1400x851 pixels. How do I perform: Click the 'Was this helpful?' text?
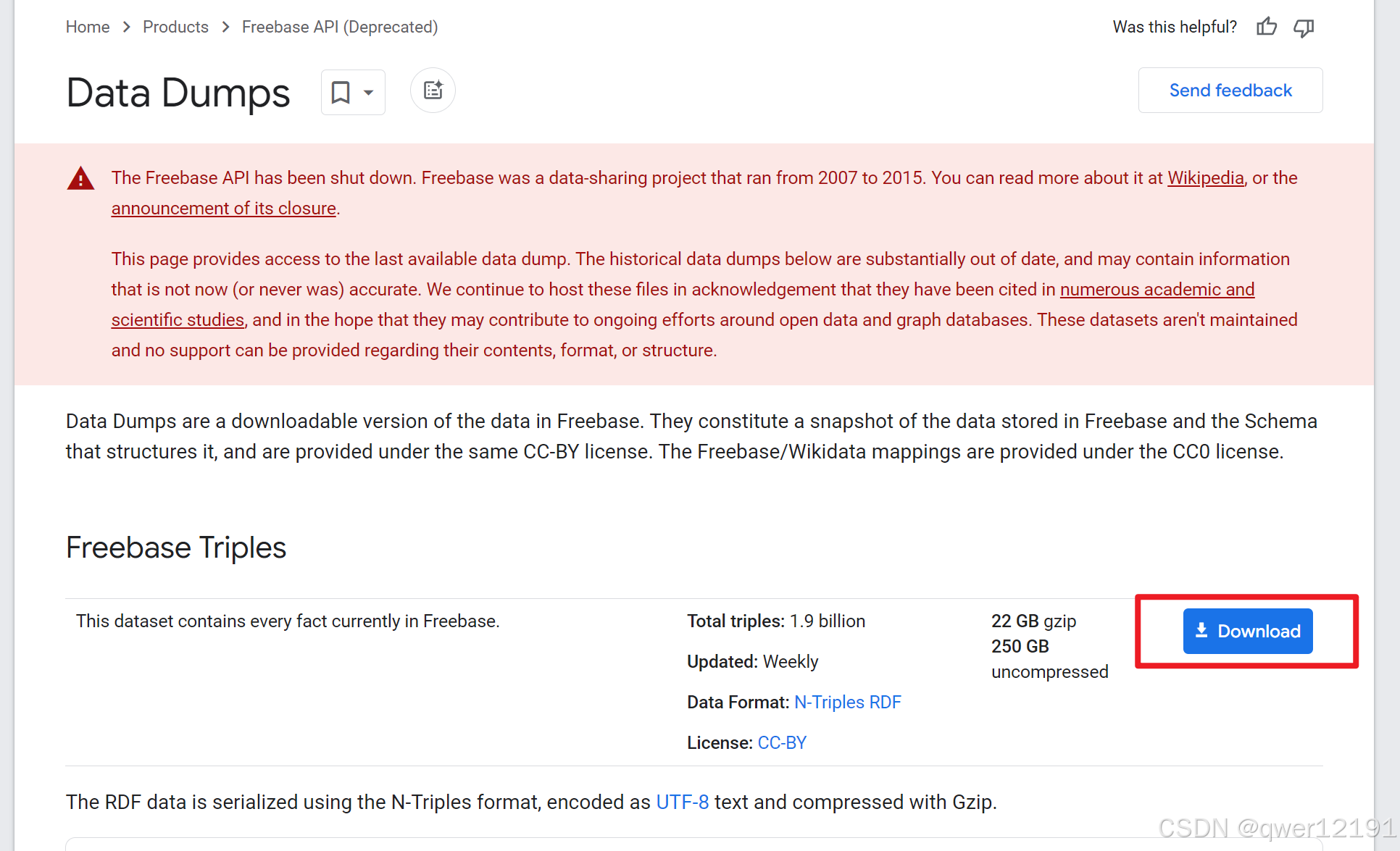pyautogui.click(x=1175, y=27)
